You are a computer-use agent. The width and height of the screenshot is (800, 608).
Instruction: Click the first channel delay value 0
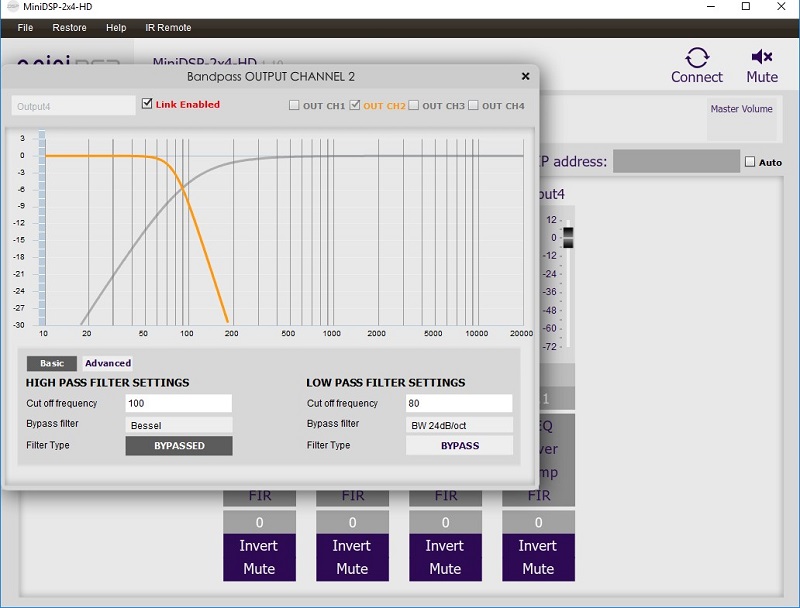pos(259,522)
